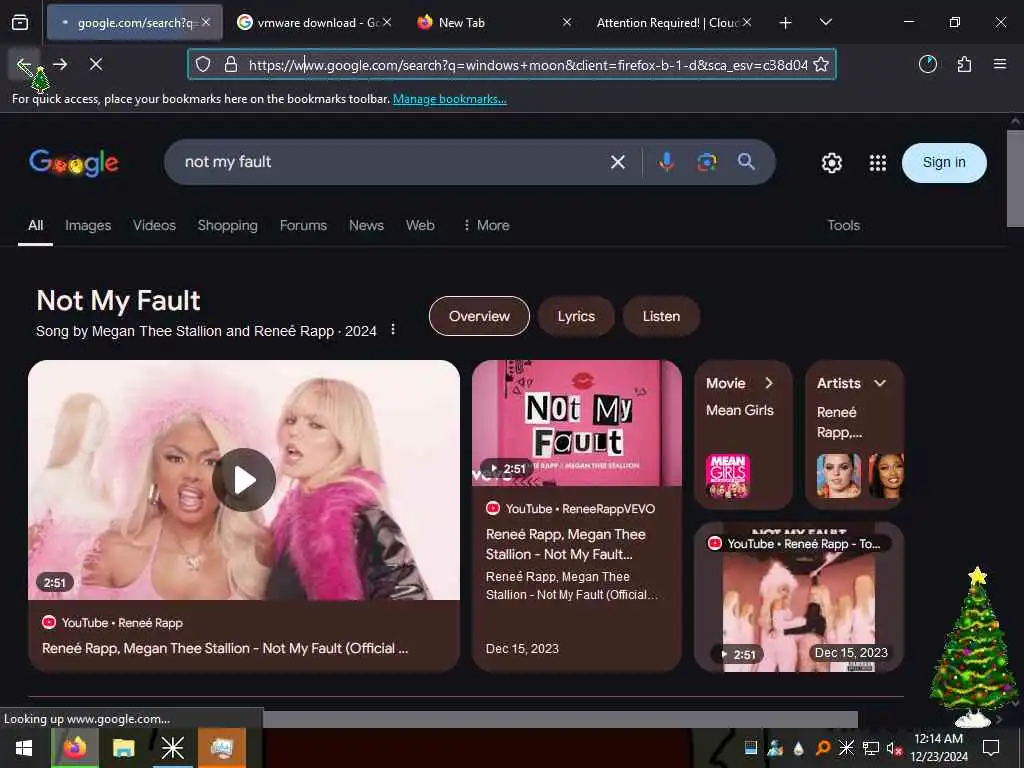
Task: Open the taskbar clock and date
Action: [x=938, y=748]
